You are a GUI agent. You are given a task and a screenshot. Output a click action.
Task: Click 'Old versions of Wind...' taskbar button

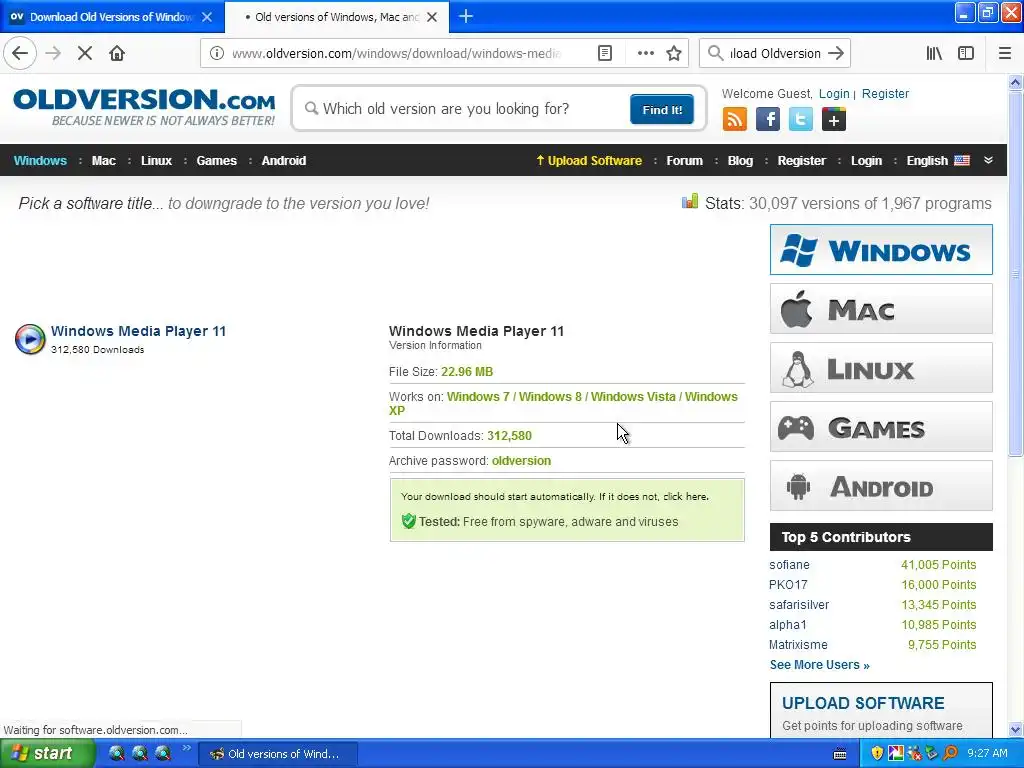click(x=278, y=754)
